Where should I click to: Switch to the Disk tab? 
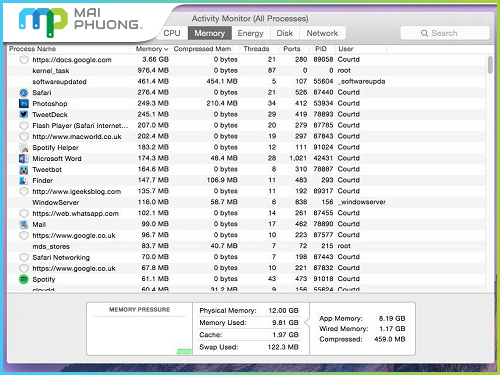[x=285, y=33]
